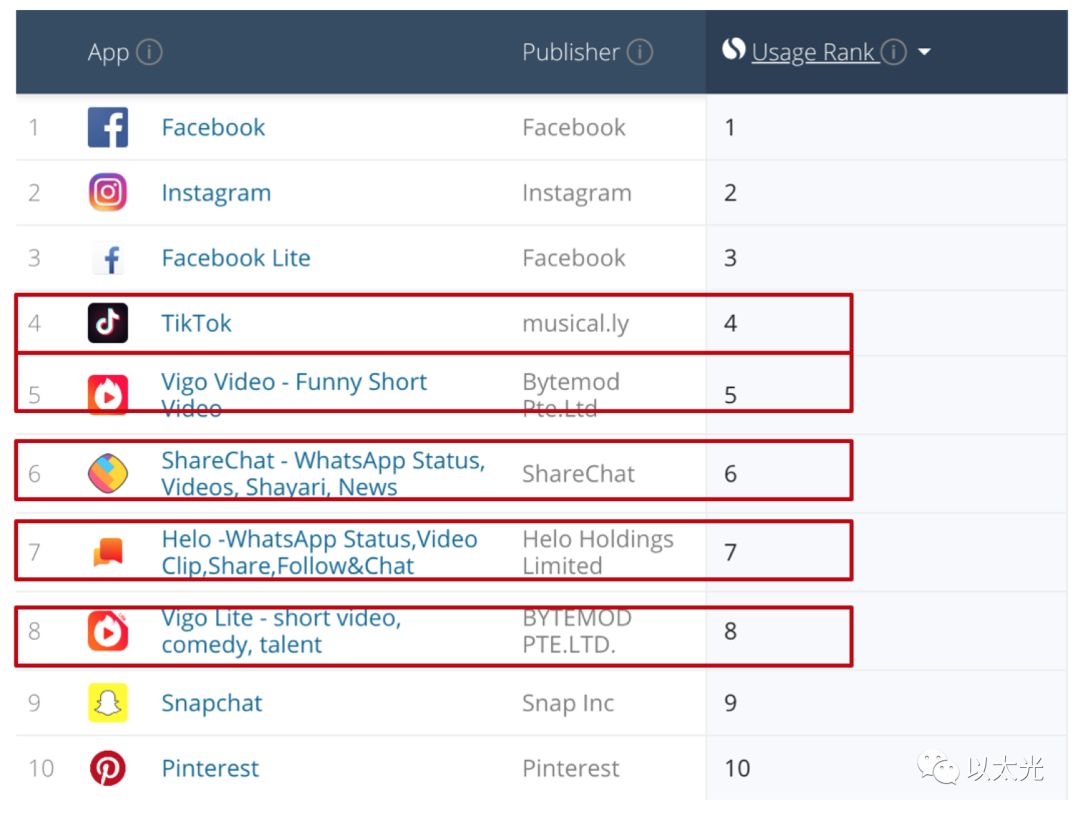Select publisher Snap Inc
This screenshot has height=816, width=1080.
[568, 703]
